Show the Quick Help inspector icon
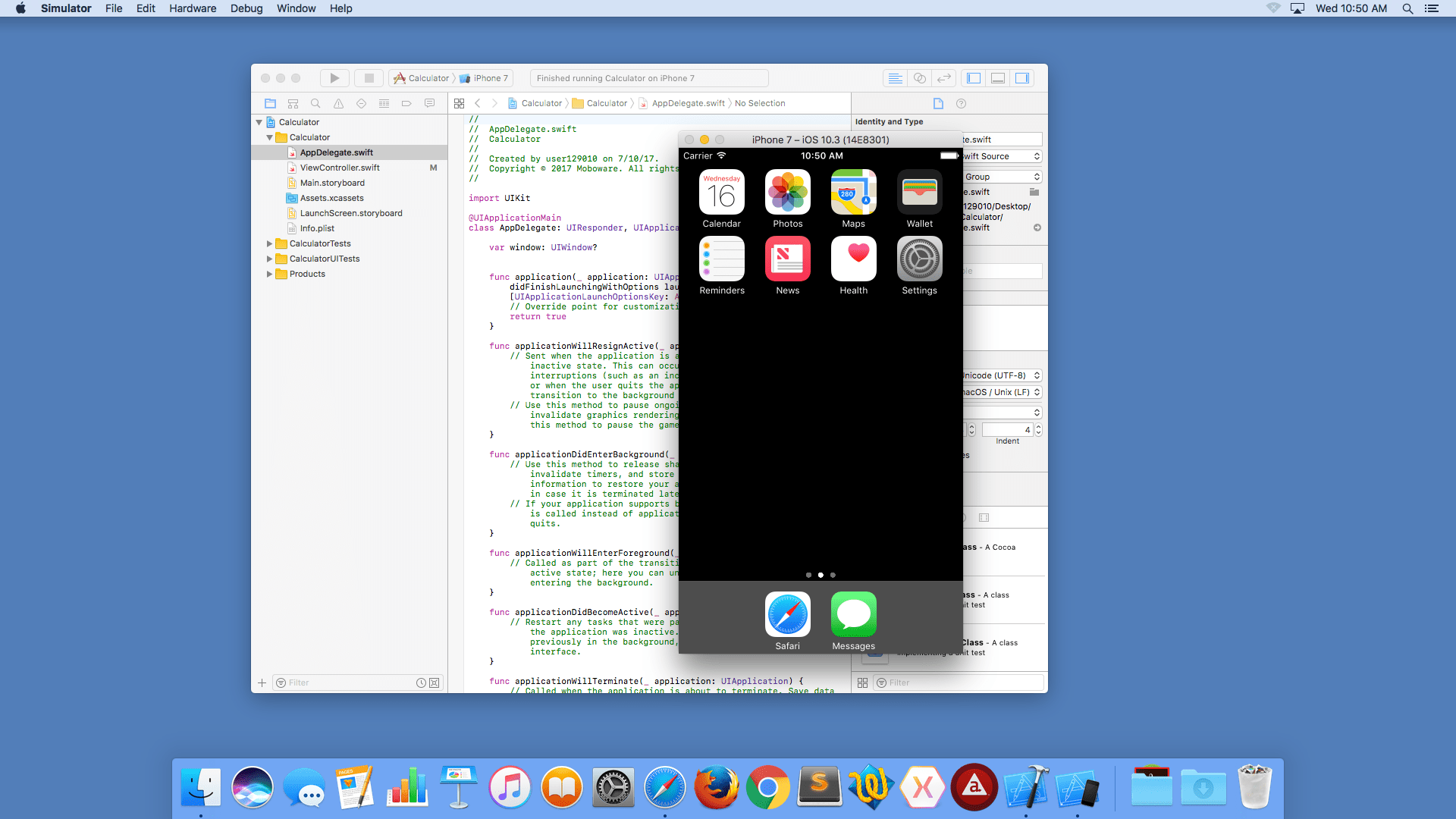 pos(961,103)
